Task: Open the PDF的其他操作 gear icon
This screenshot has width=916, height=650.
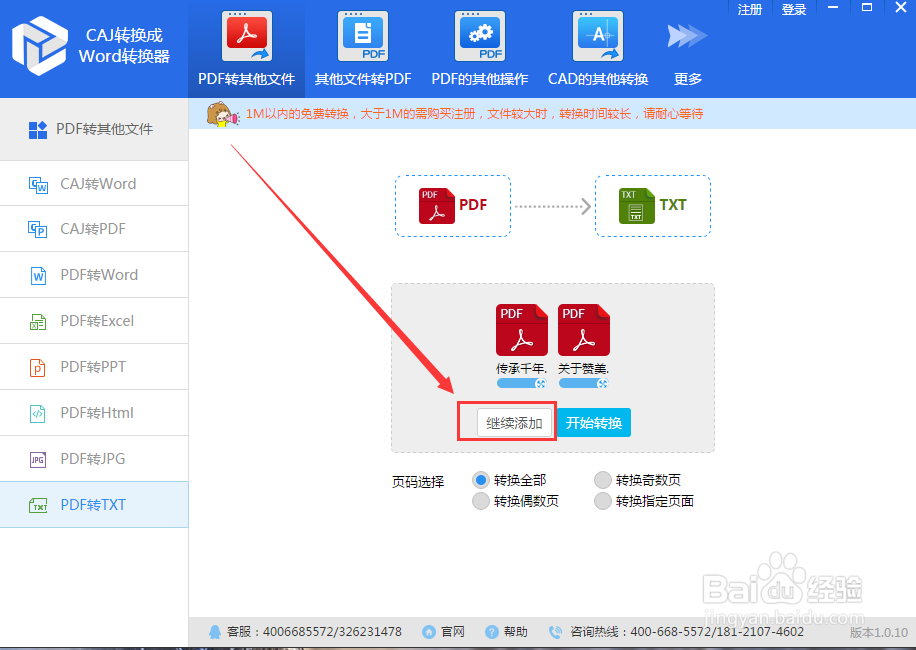Action: (480, 36)
